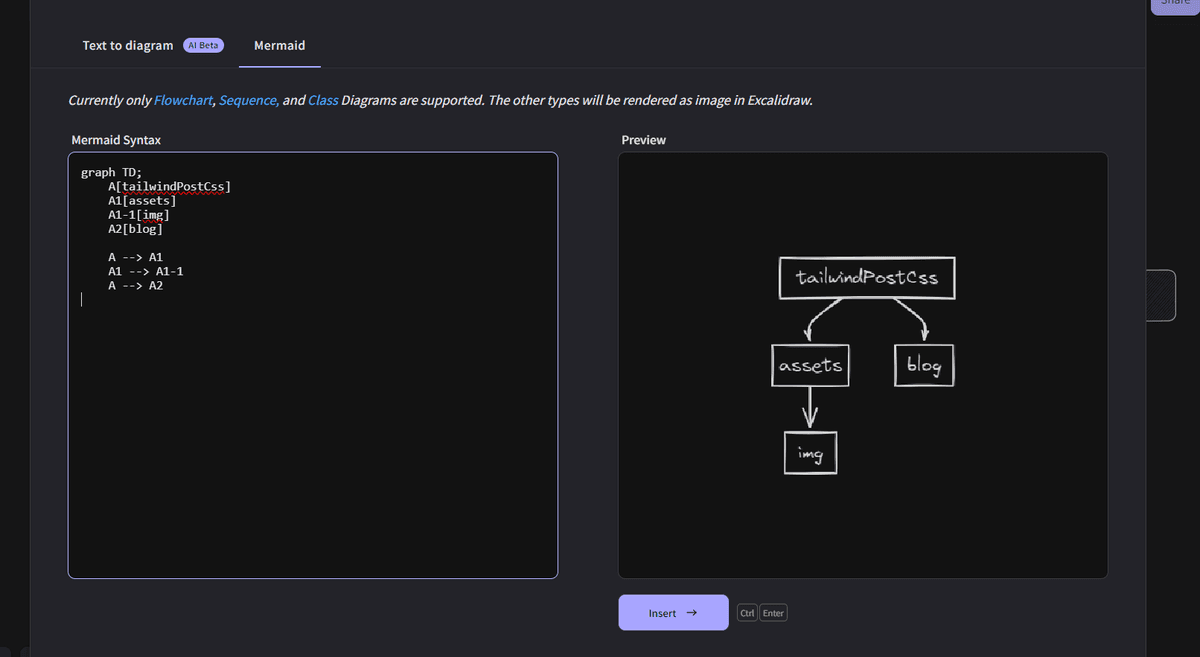
Task: Select the Mermaid tab
Action: point(279,45)
